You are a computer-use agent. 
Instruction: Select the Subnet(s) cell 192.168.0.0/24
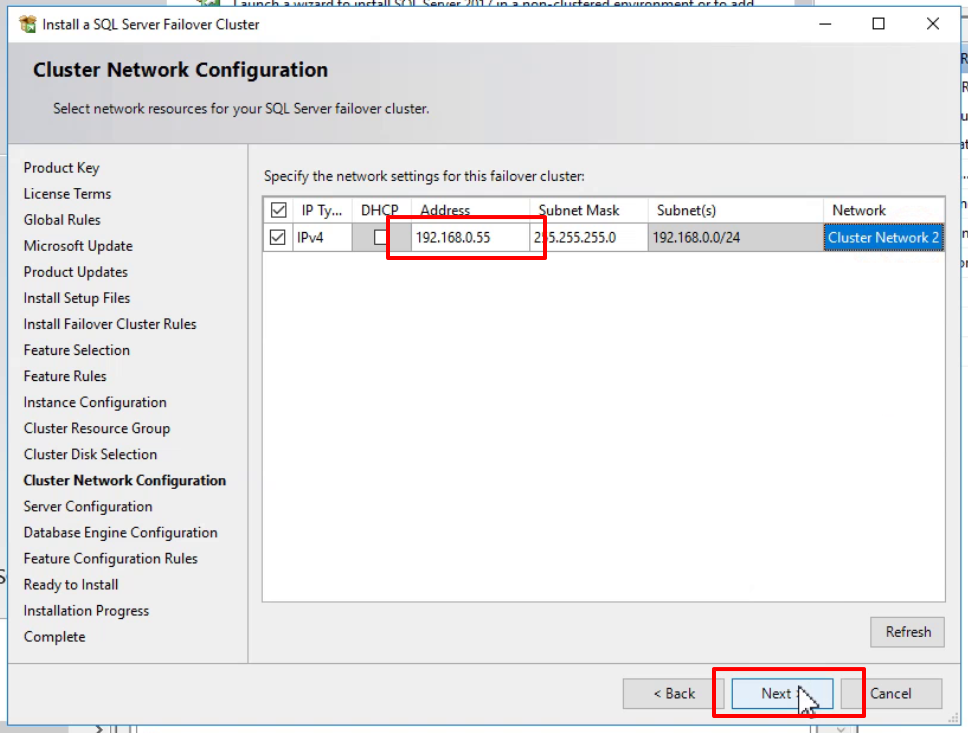pos(735,238)
